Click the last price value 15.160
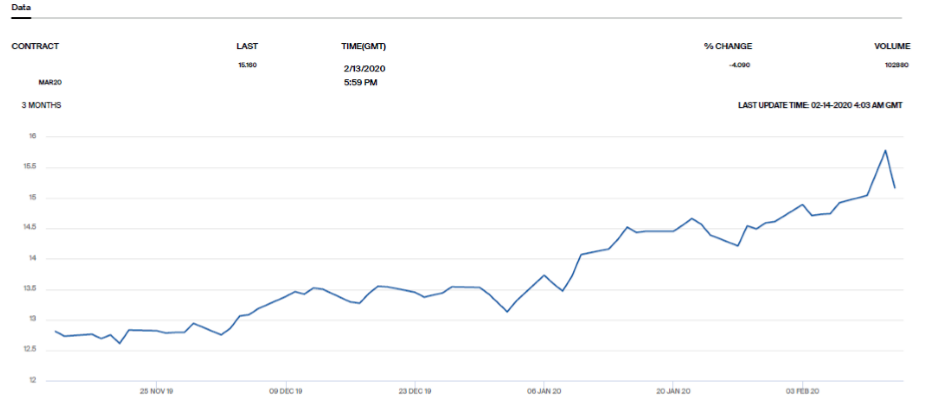 pos(247,65)
